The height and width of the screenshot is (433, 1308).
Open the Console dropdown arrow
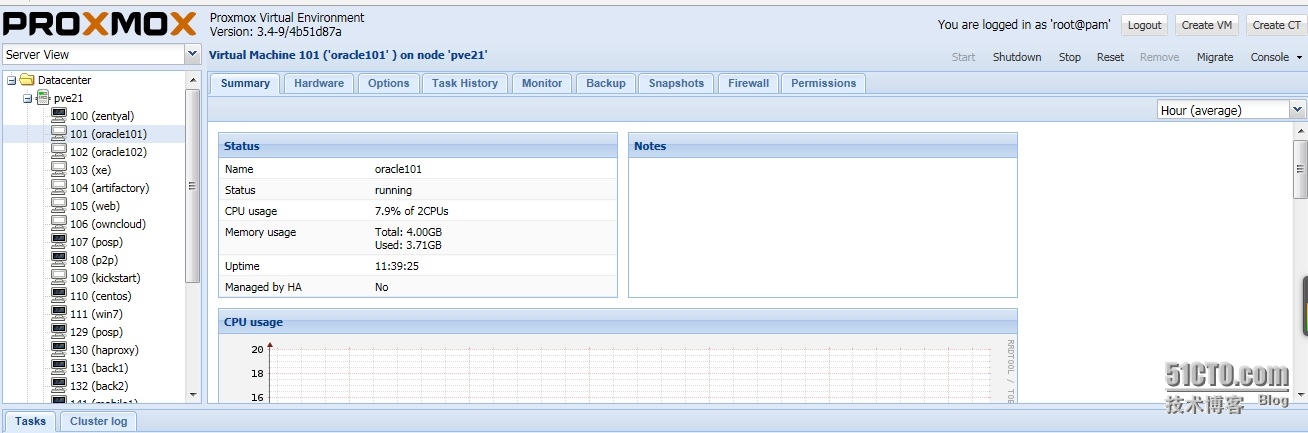tap(1300, 57)
